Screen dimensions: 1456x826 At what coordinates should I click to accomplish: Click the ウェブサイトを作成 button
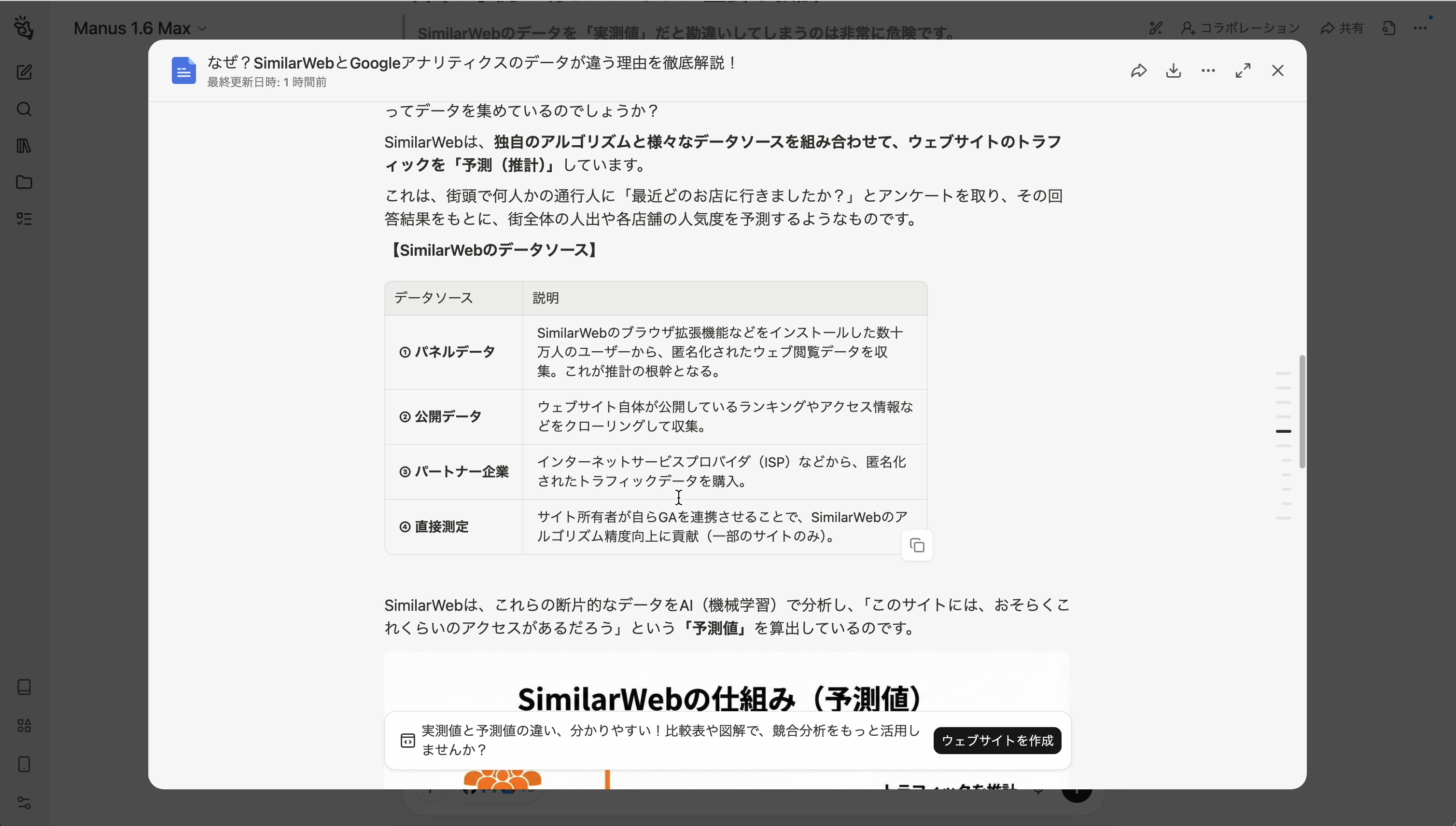(996, 740)
